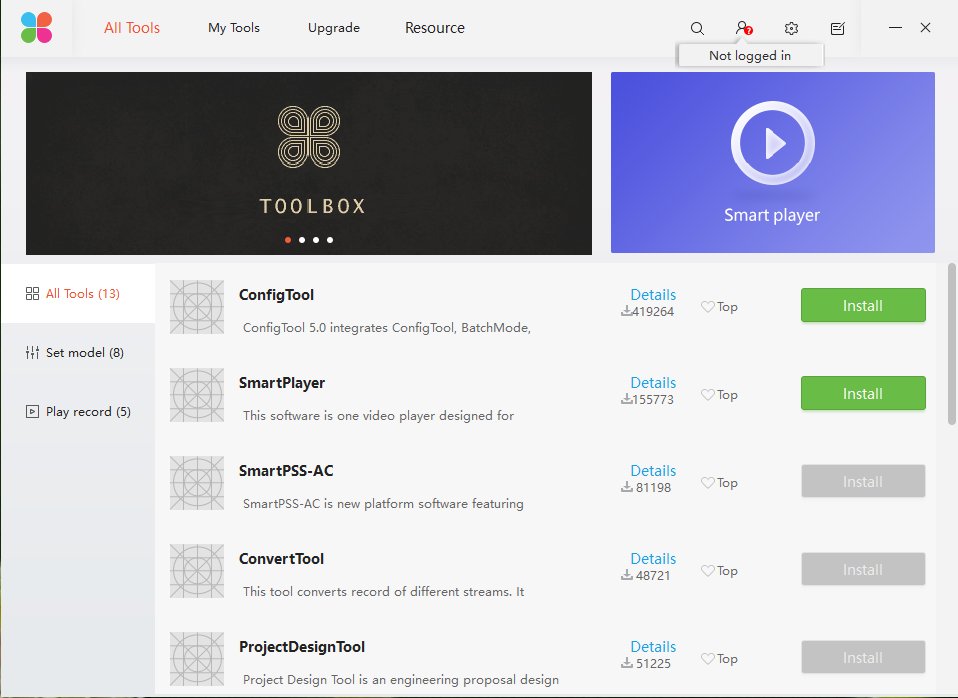This screenshot has width=958, height=698.
Task: Click the ConvertTool placeholder icon
Action: [197, 571]
